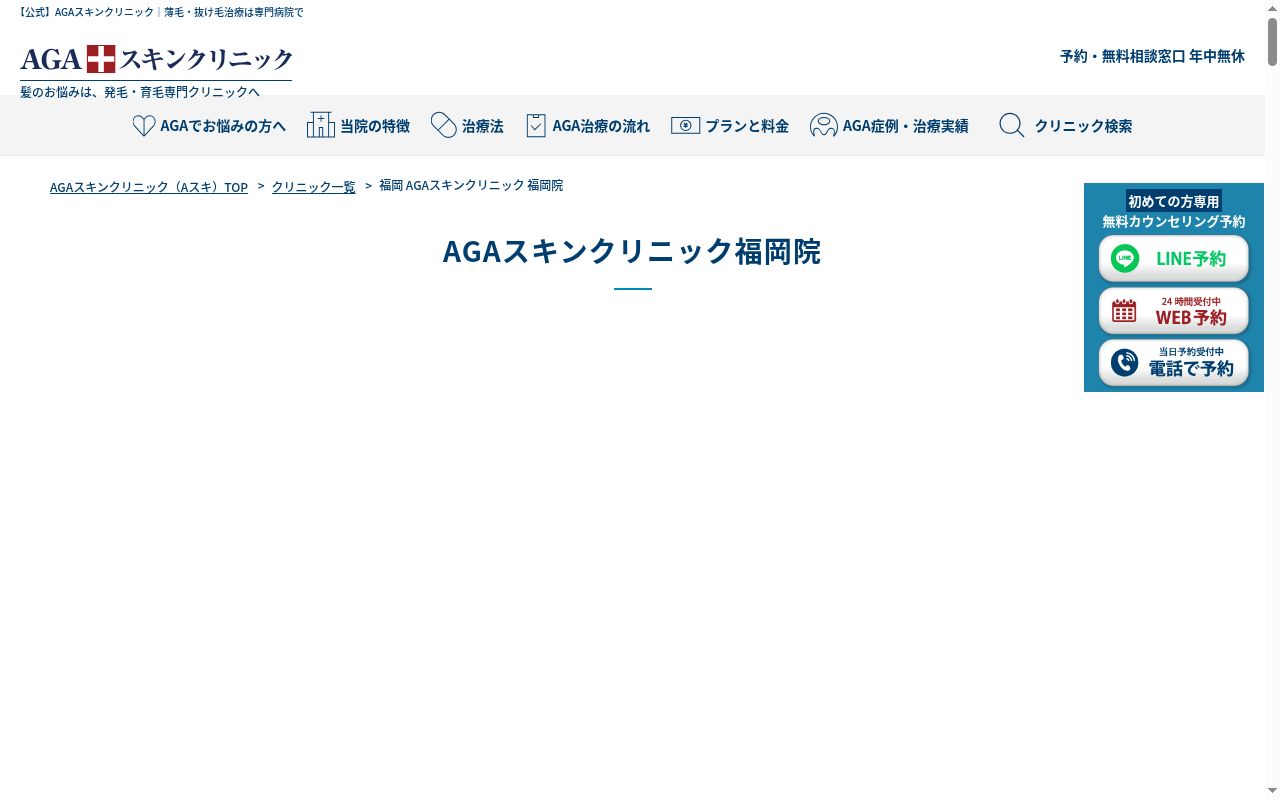Click the hospital building icon for 当院の特徴
The height and width of the screenshot is (800, 1280).
pyautogui.click(x=320, y=125)
